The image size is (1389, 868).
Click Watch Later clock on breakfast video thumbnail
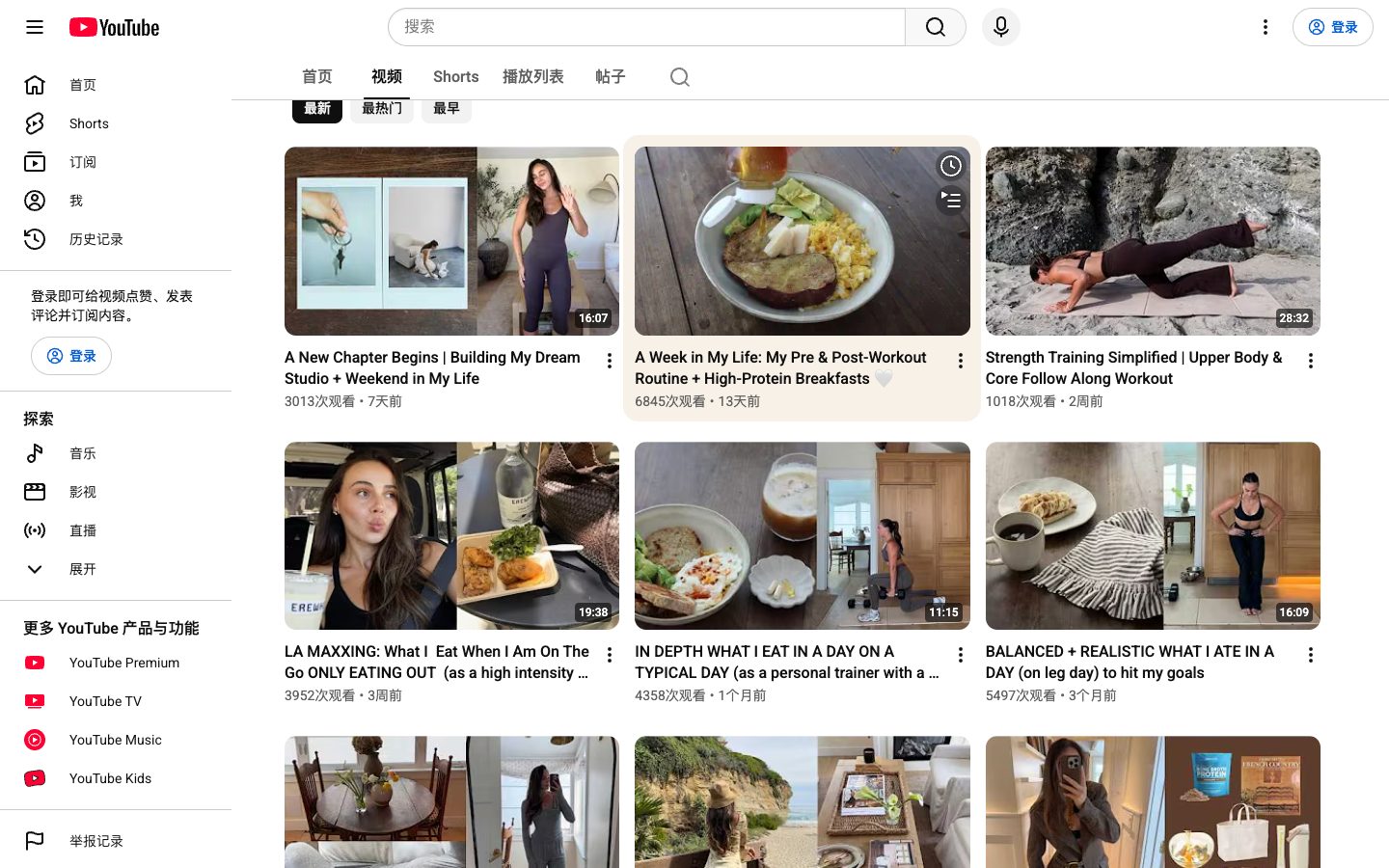click(951, 166)
